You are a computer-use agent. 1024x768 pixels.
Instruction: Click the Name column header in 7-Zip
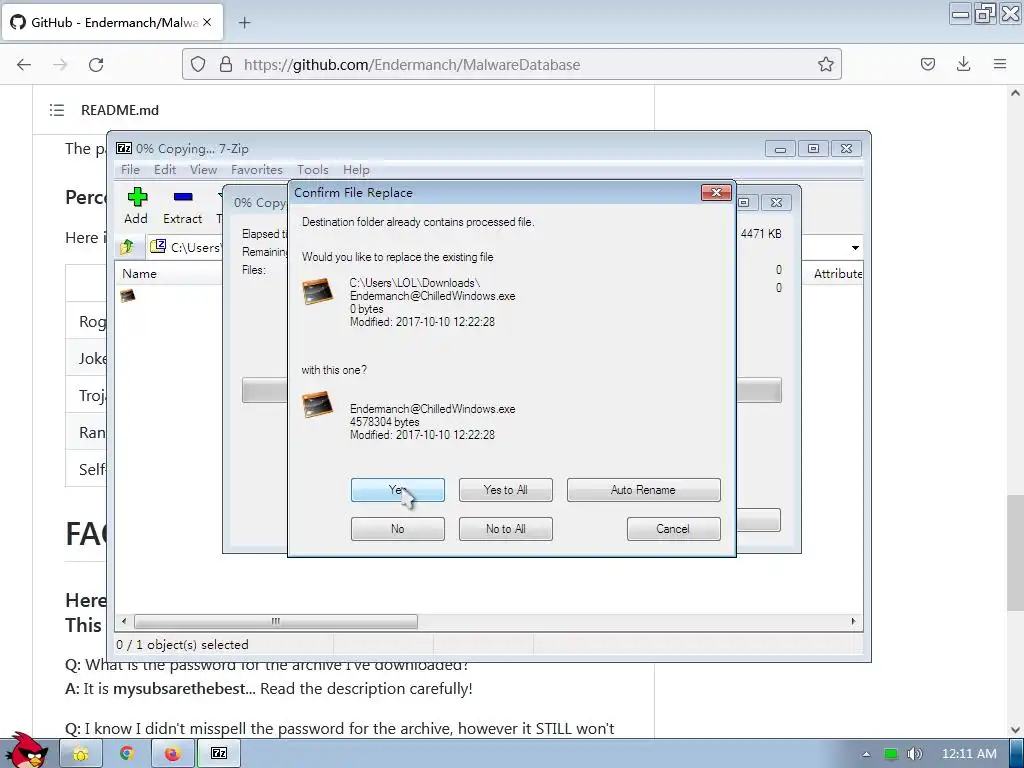tap(139, 274)
